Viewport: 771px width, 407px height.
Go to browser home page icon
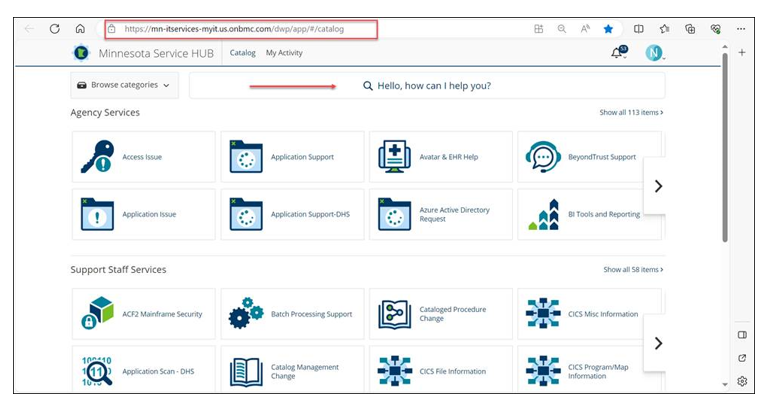point(80,29)
